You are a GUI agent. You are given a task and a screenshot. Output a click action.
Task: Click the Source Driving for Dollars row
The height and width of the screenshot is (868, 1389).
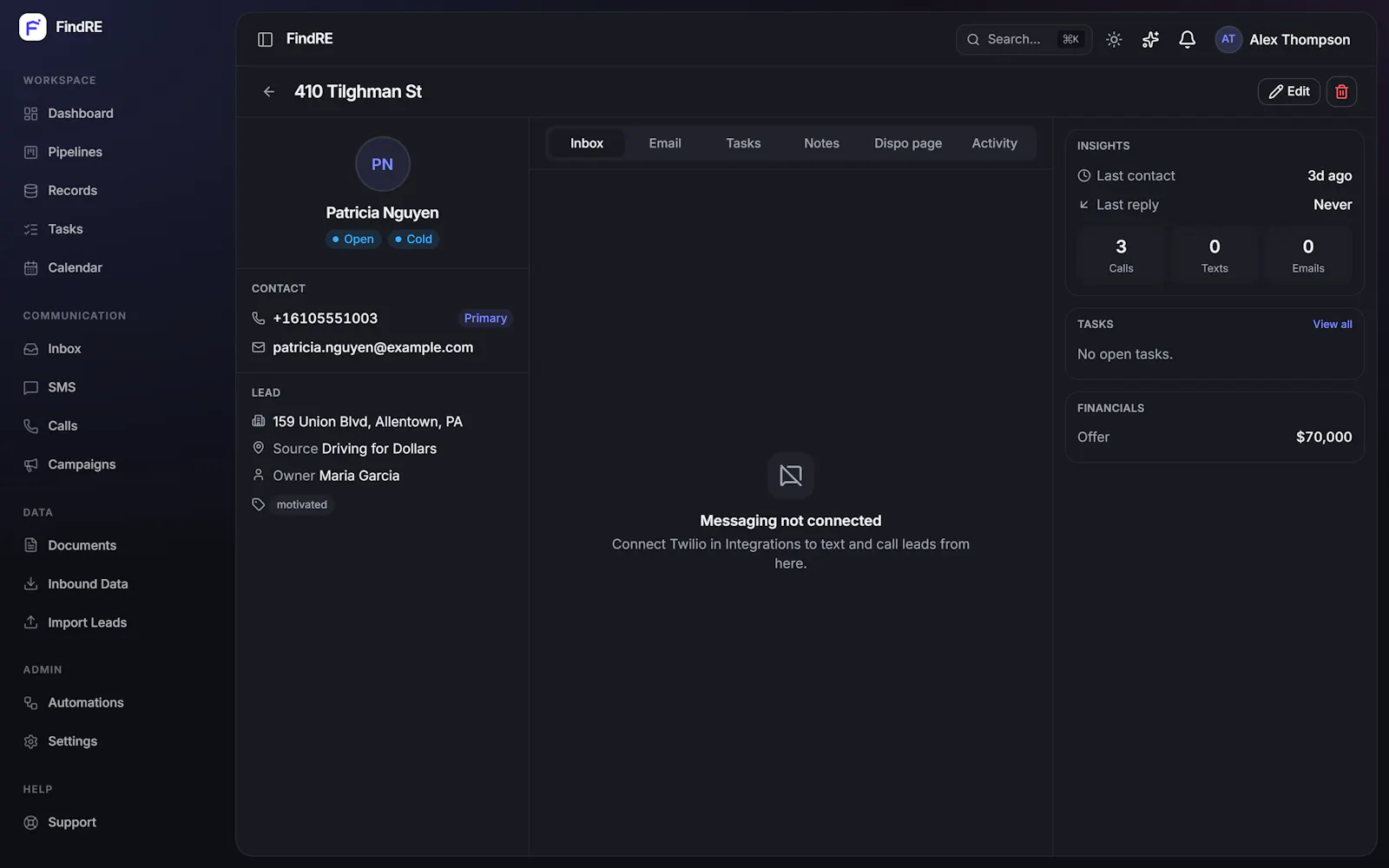[345, 449]
